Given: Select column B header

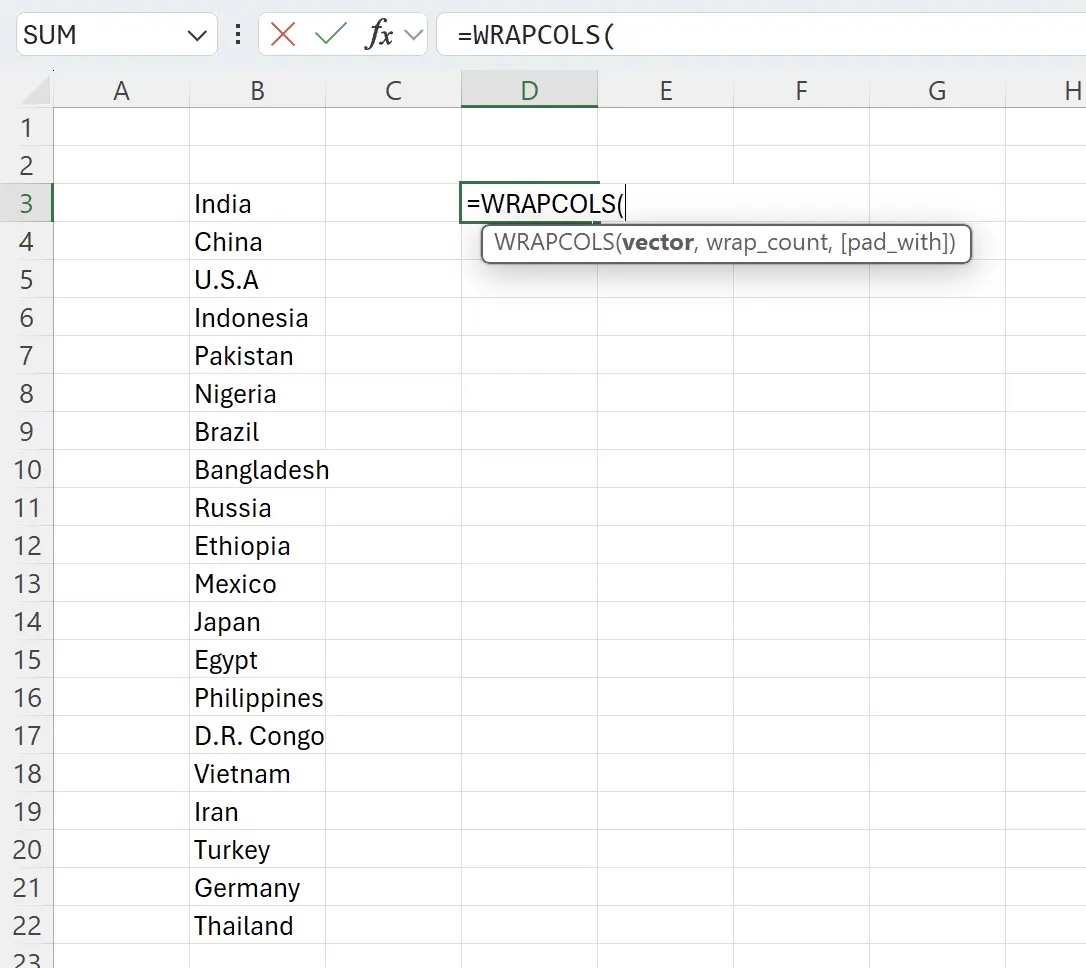Looking at the screenshot, I should [257, 90].
